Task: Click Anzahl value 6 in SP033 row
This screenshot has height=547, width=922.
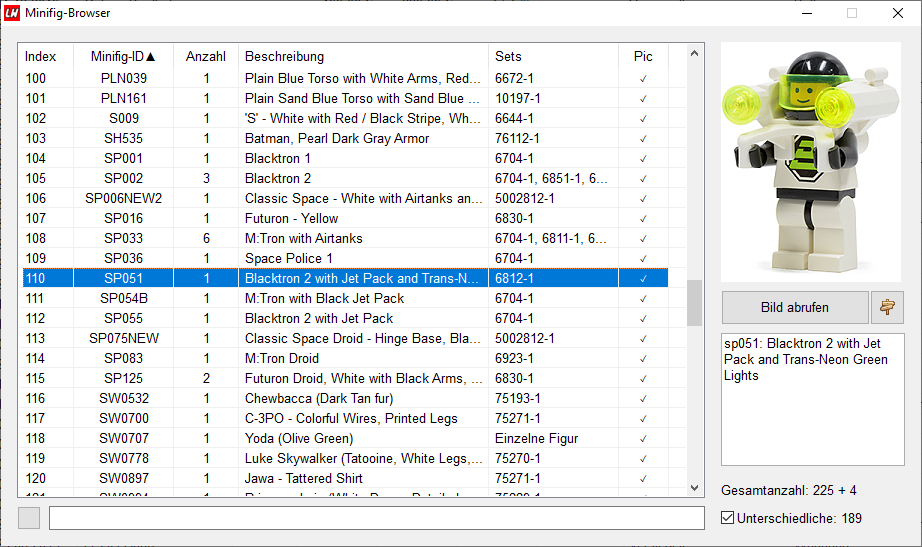Action: (x=206, y=238)
